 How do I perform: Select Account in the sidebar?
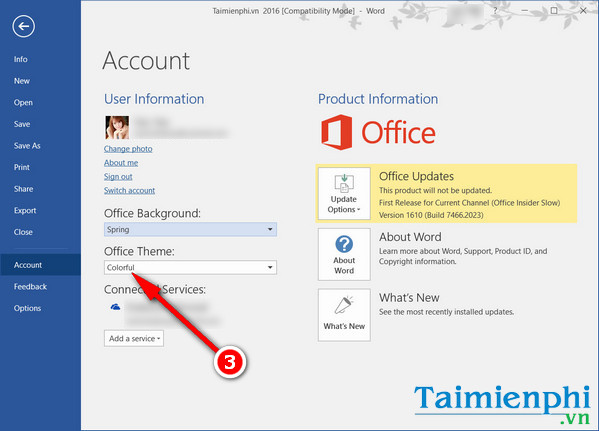coord(40,265)
